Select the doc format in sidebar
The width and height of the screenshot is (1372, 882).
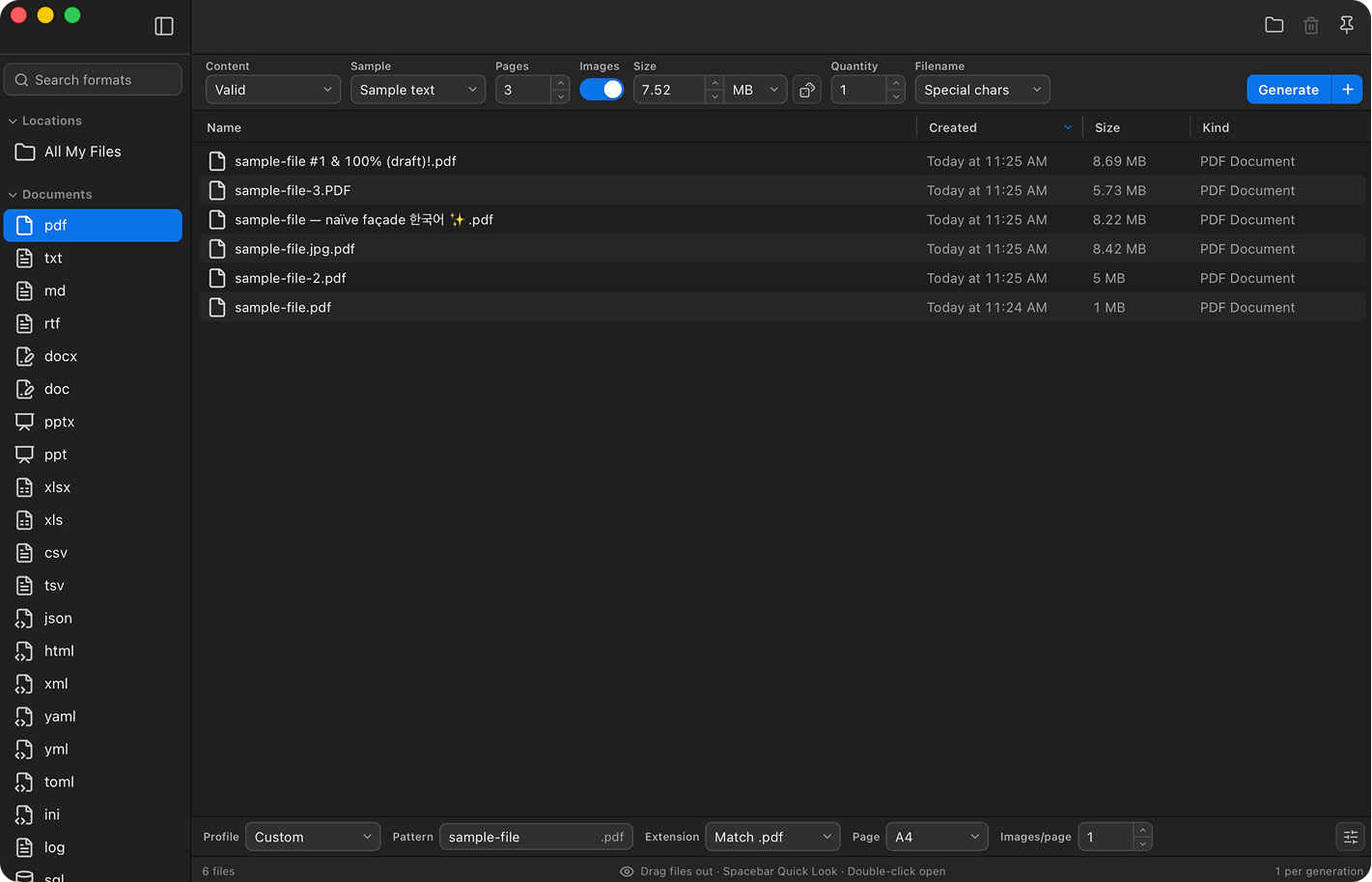[x=93, y=389]
